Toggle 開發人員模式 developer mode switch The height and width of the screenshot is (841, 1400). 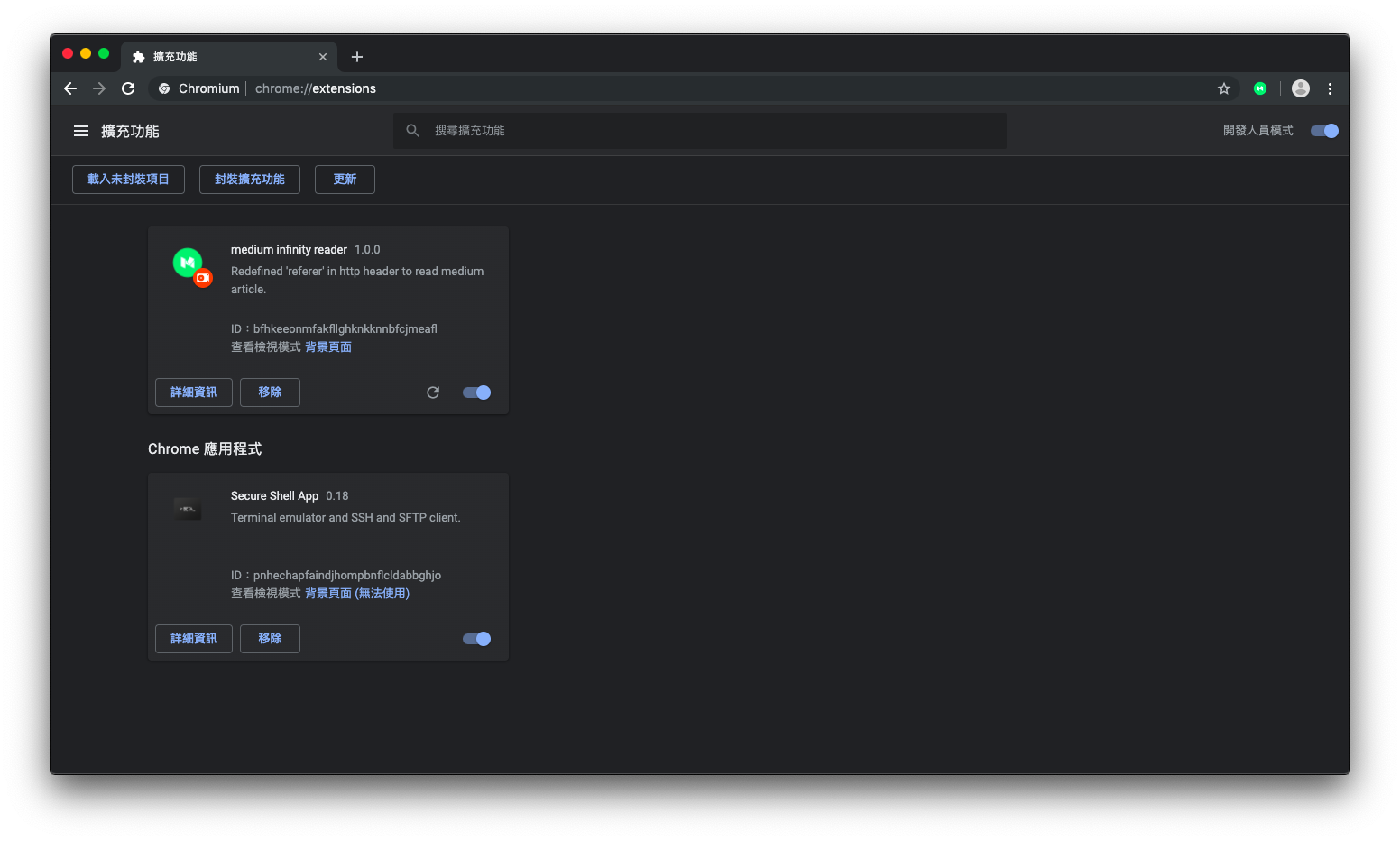click(x=1324, y=131)
